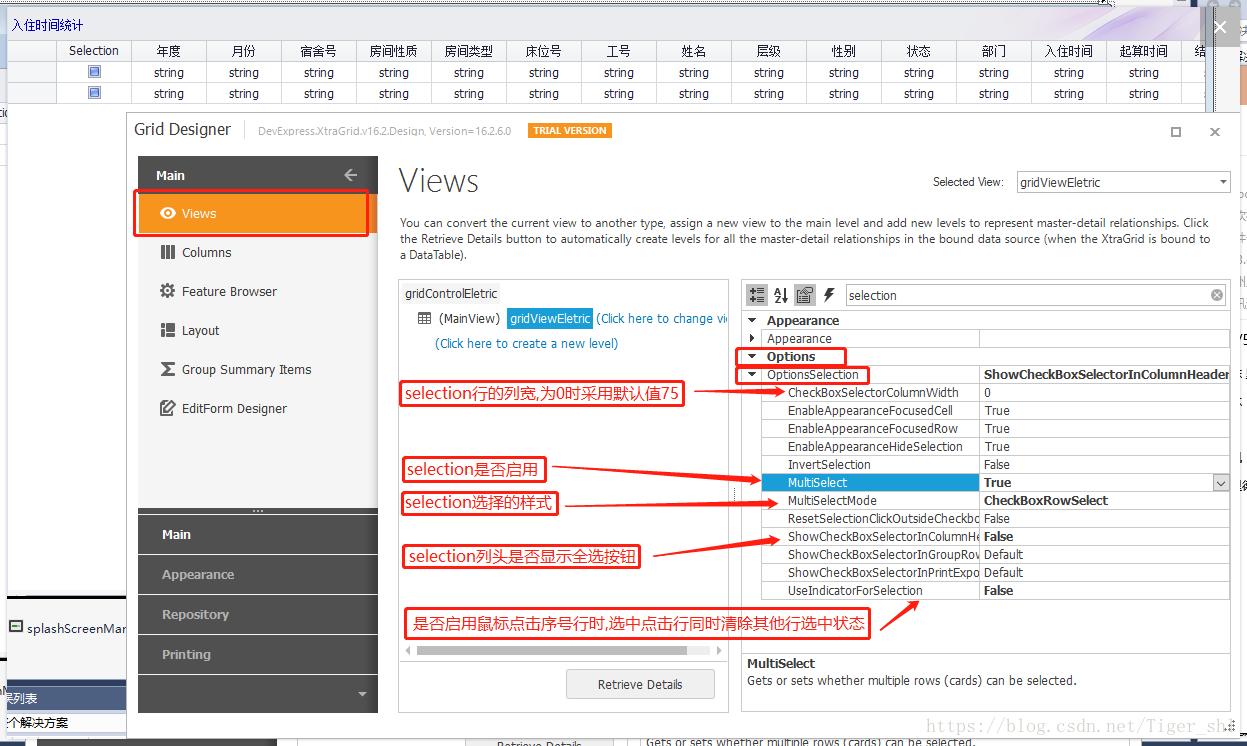Maximize the Grid Designer window
This screenshot has height=746, width=1247.
pyautogui.click(x=1176, y=132)
